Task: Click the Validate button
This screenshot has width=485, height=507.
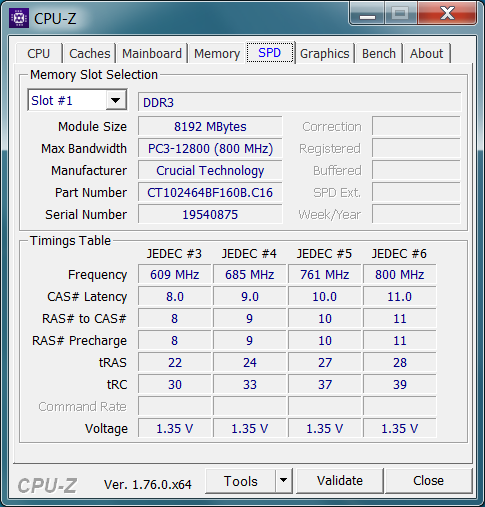Action: [x=340, y=480]
